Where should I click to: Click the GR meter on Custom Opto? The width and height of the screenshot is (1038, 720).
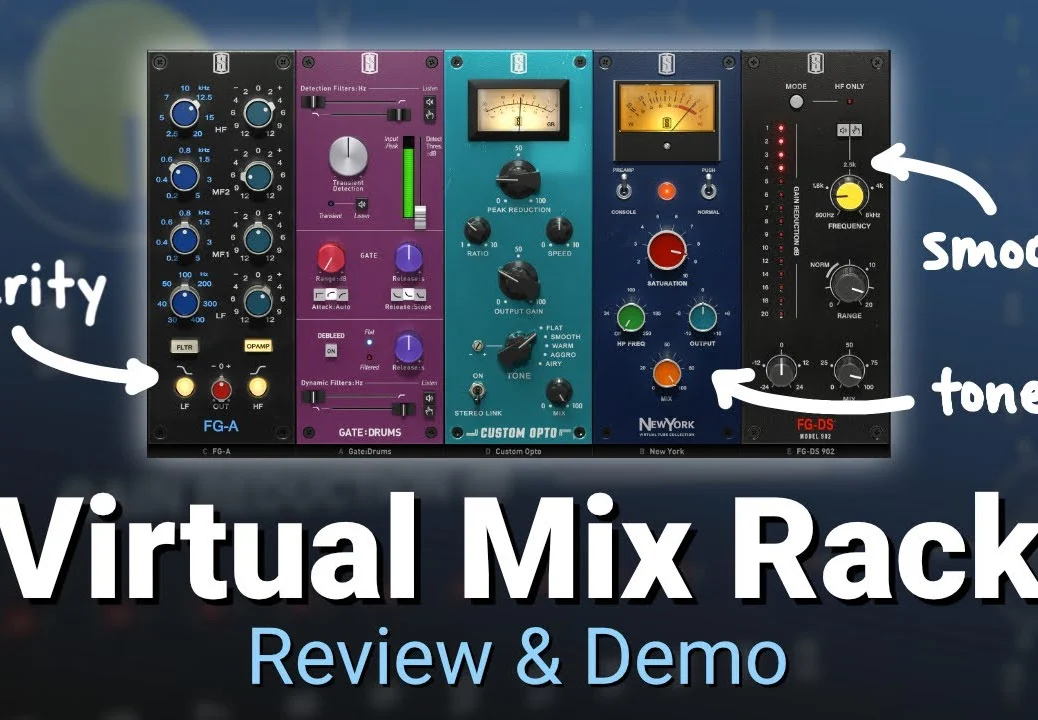(x=518, y=111)
